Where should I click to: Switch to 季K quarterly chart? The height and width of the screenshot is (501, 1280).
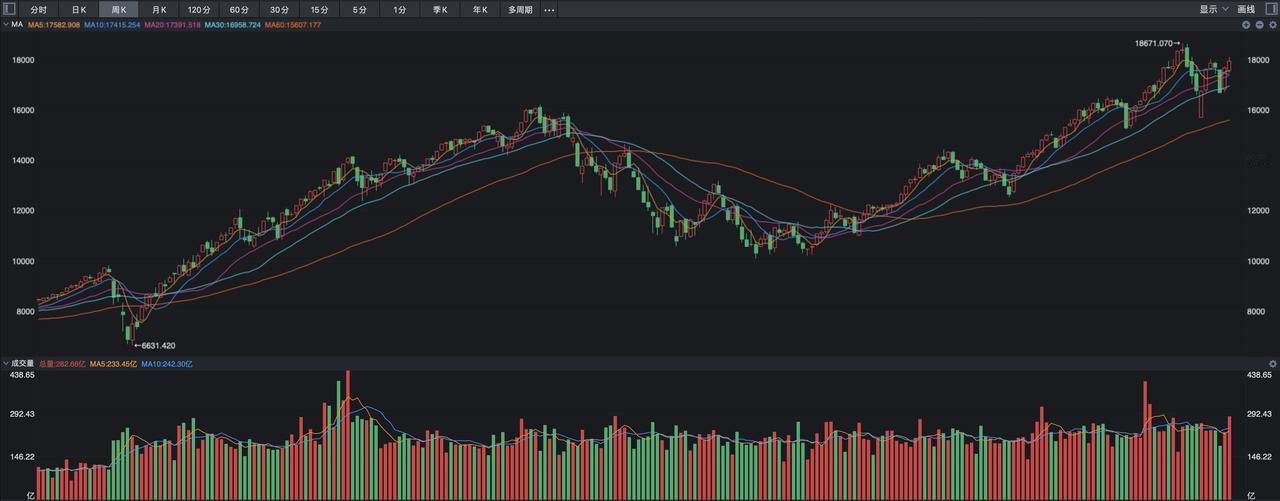click(440, 9)
